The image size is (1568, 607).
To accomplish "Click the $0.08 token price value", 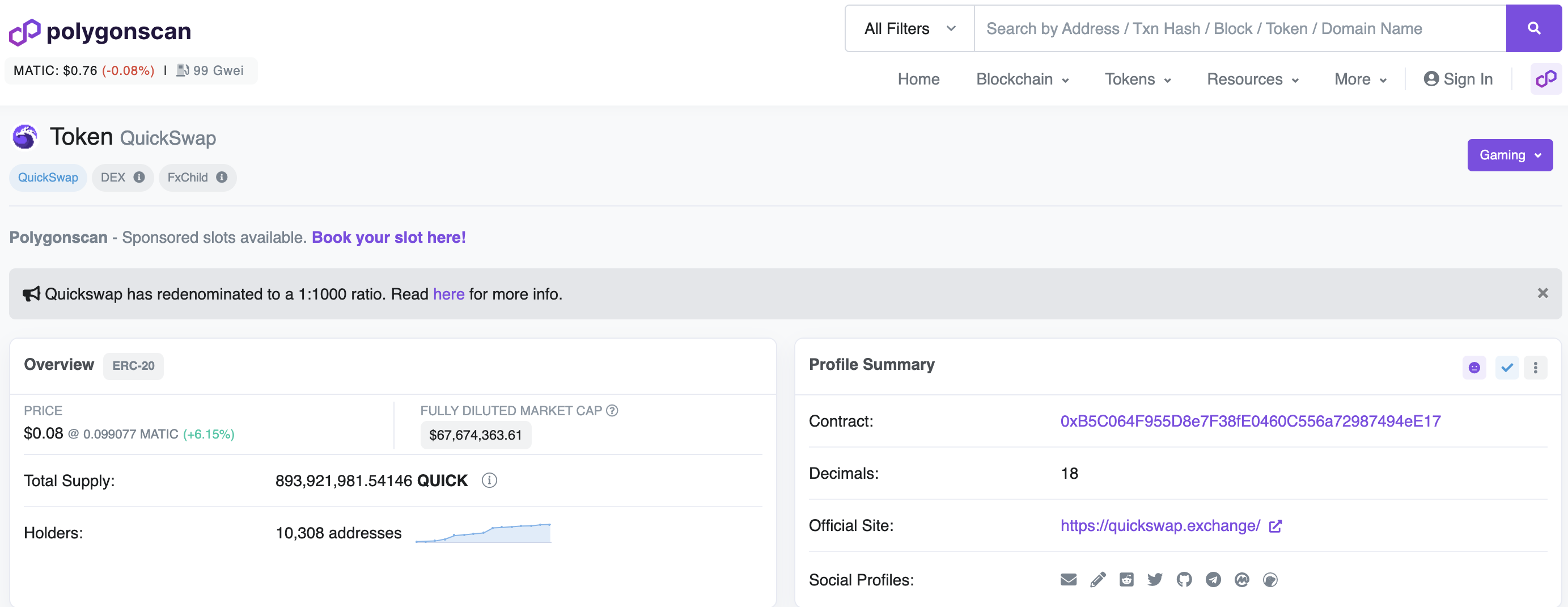I will point(43,433).
